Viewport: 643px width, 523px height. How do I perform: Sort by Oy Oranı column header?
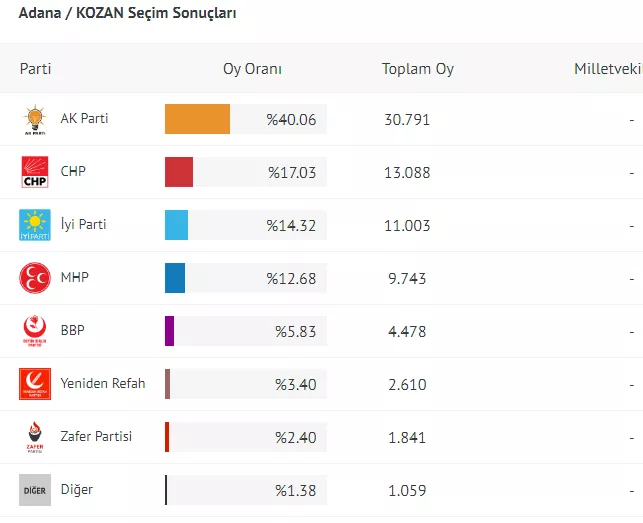tap(252, 70)
